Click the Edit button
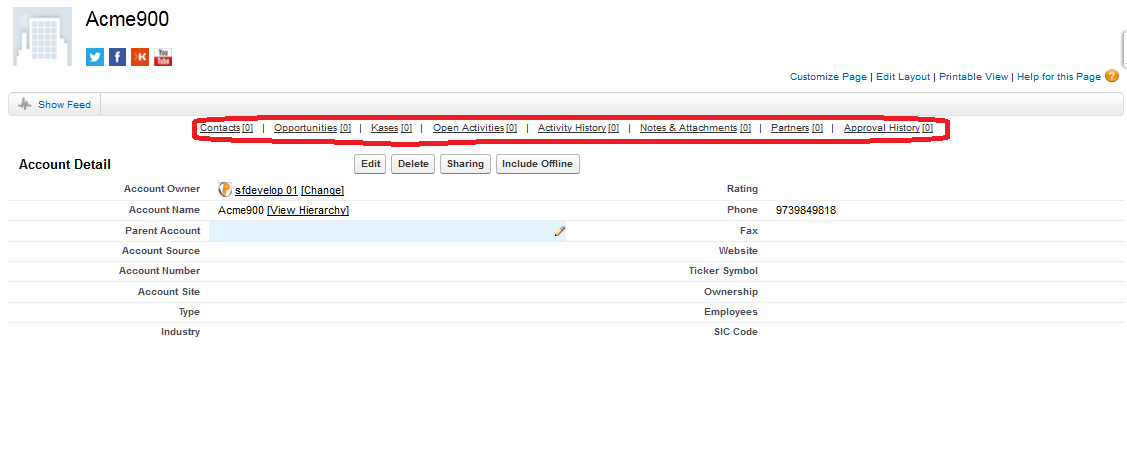 [370, 164]
